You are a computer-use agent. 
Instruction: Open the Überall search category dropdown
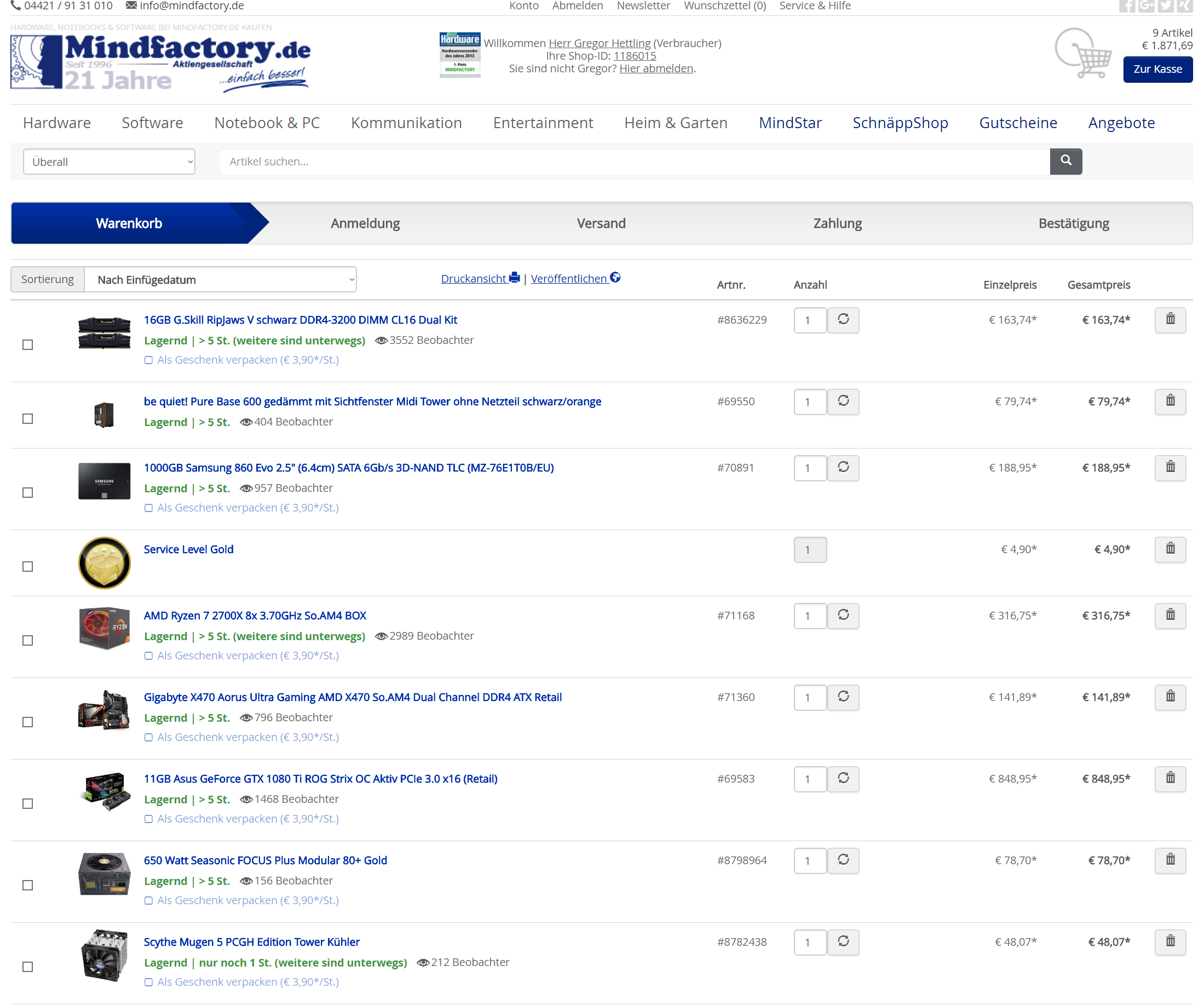pos(109,162)
